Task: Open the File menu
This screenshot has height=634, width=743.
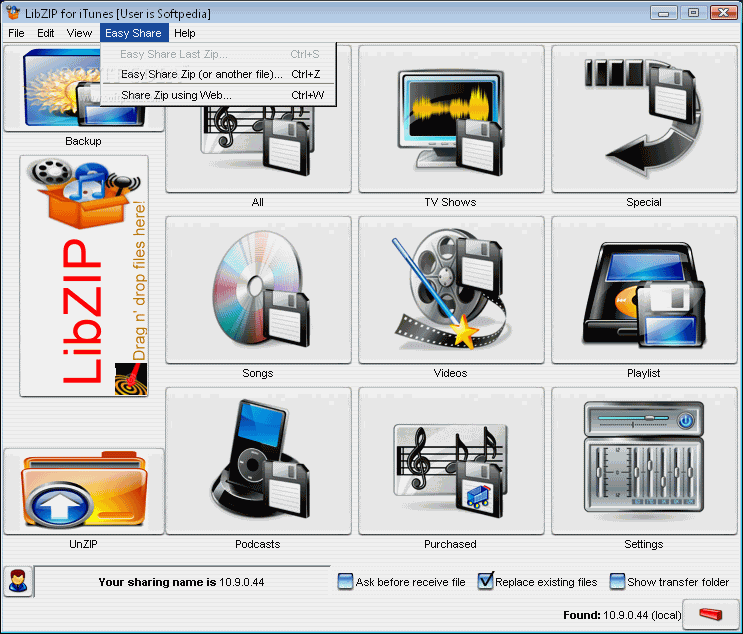Action: tap(16, 33)
